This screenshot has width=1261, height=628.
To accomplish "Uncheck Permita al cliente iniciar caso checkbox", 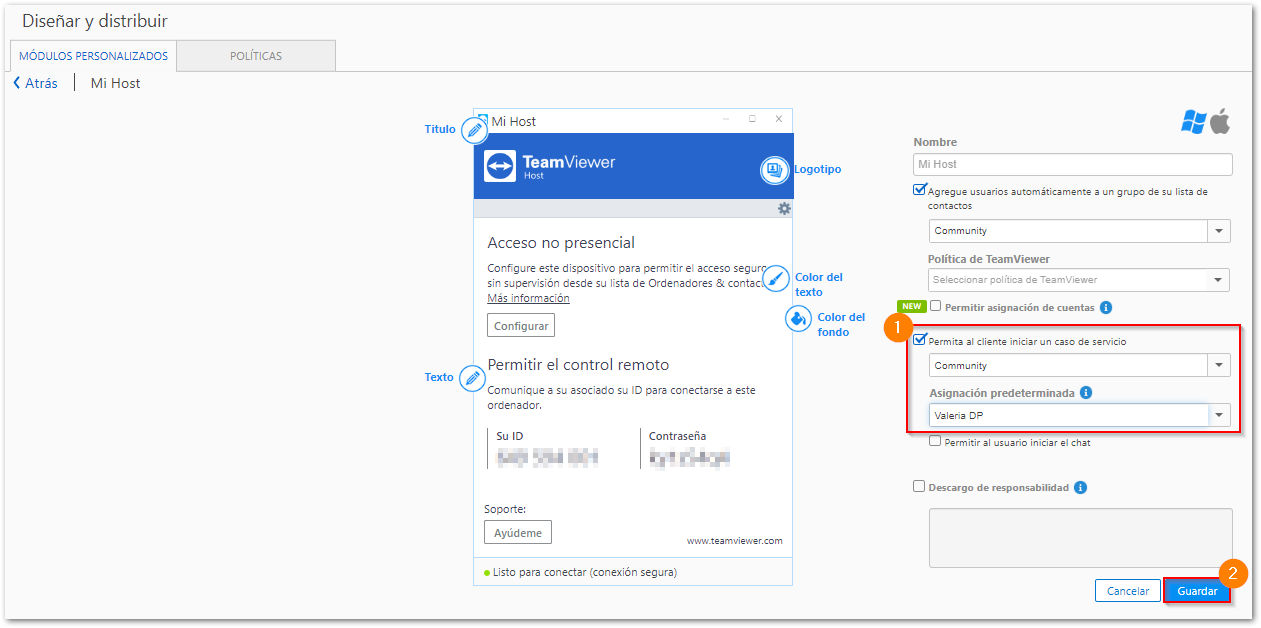I will tap(919, 340).
